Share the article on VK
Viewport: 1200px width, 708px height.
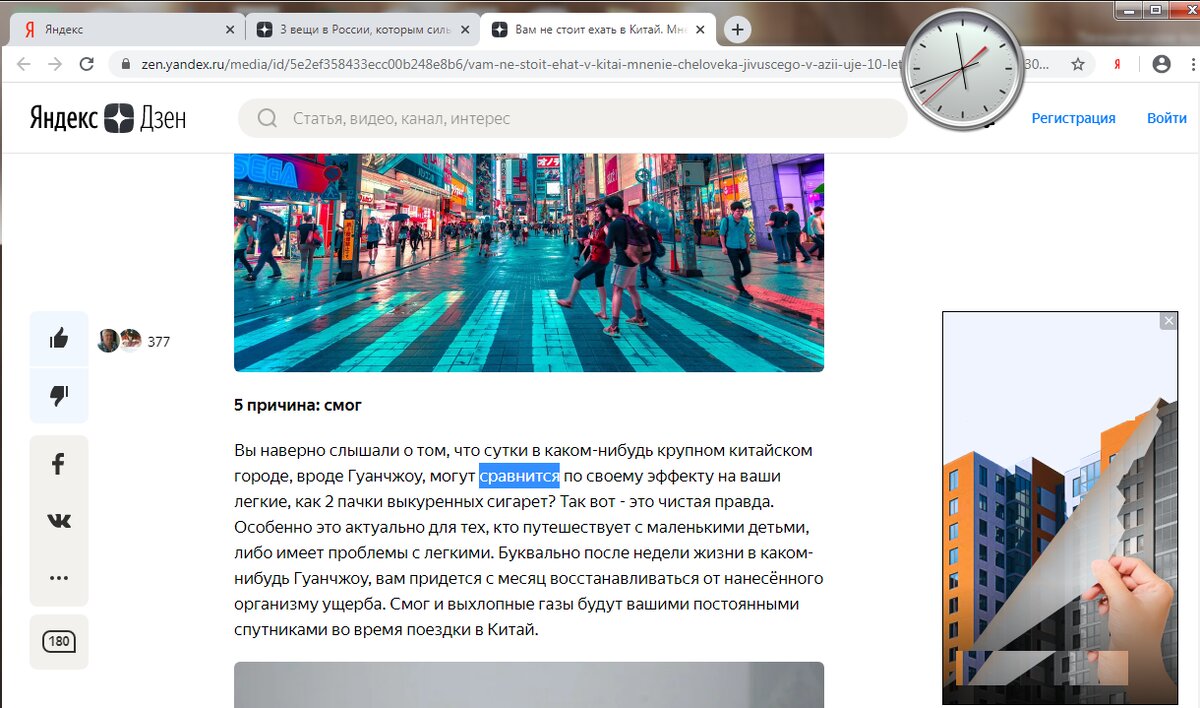58,520
